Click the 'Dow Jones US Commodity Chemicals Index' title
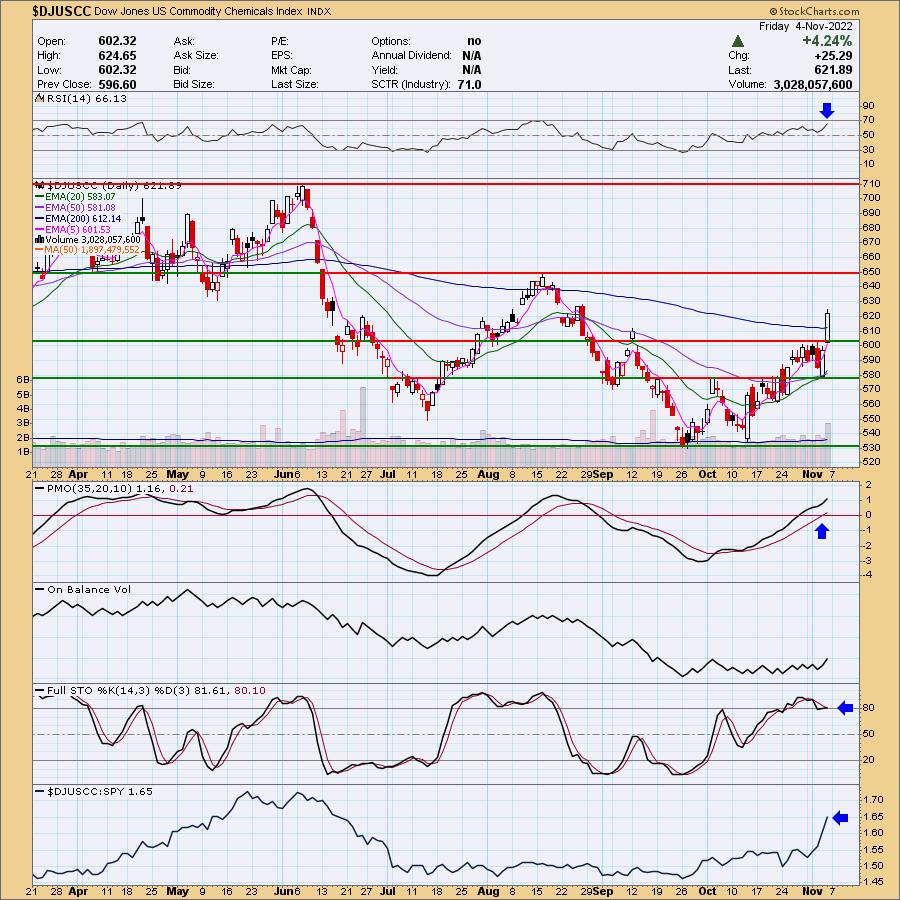Viewport: 900px width, 900px height. click(x=198, y=11)
